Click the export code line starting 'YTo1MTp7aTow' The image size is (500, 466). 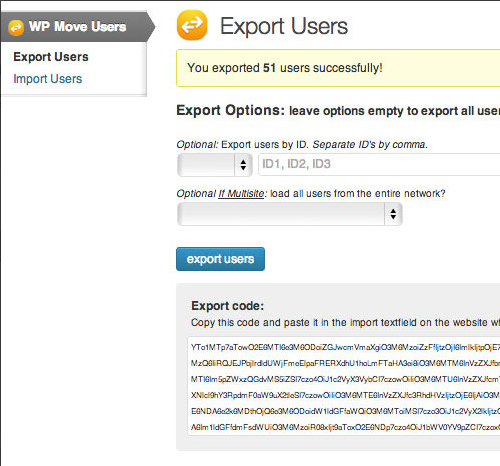coord(345,347)
